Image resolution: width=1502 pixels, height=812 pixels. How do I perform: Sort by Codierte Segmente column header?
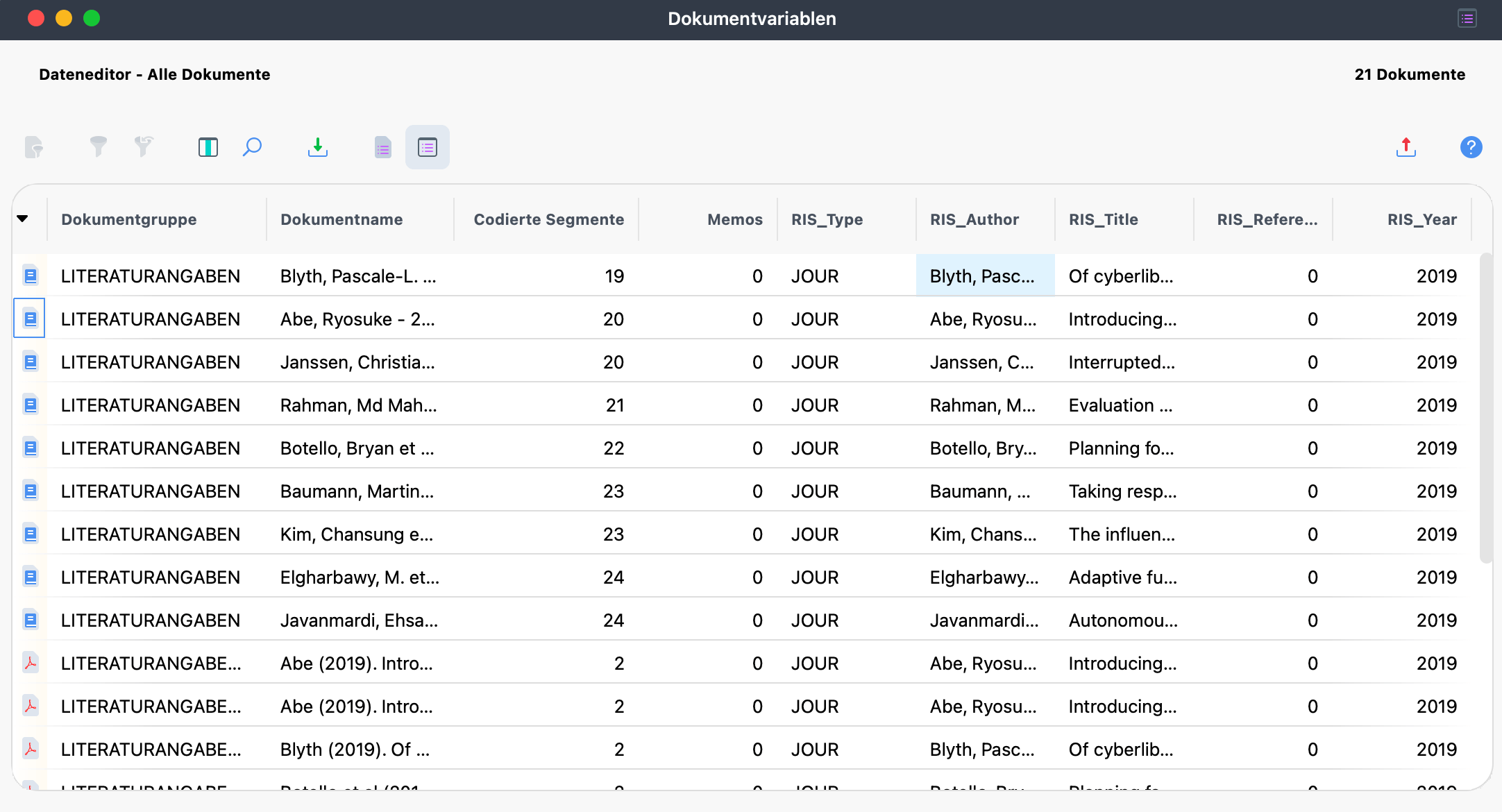(546, 219)
